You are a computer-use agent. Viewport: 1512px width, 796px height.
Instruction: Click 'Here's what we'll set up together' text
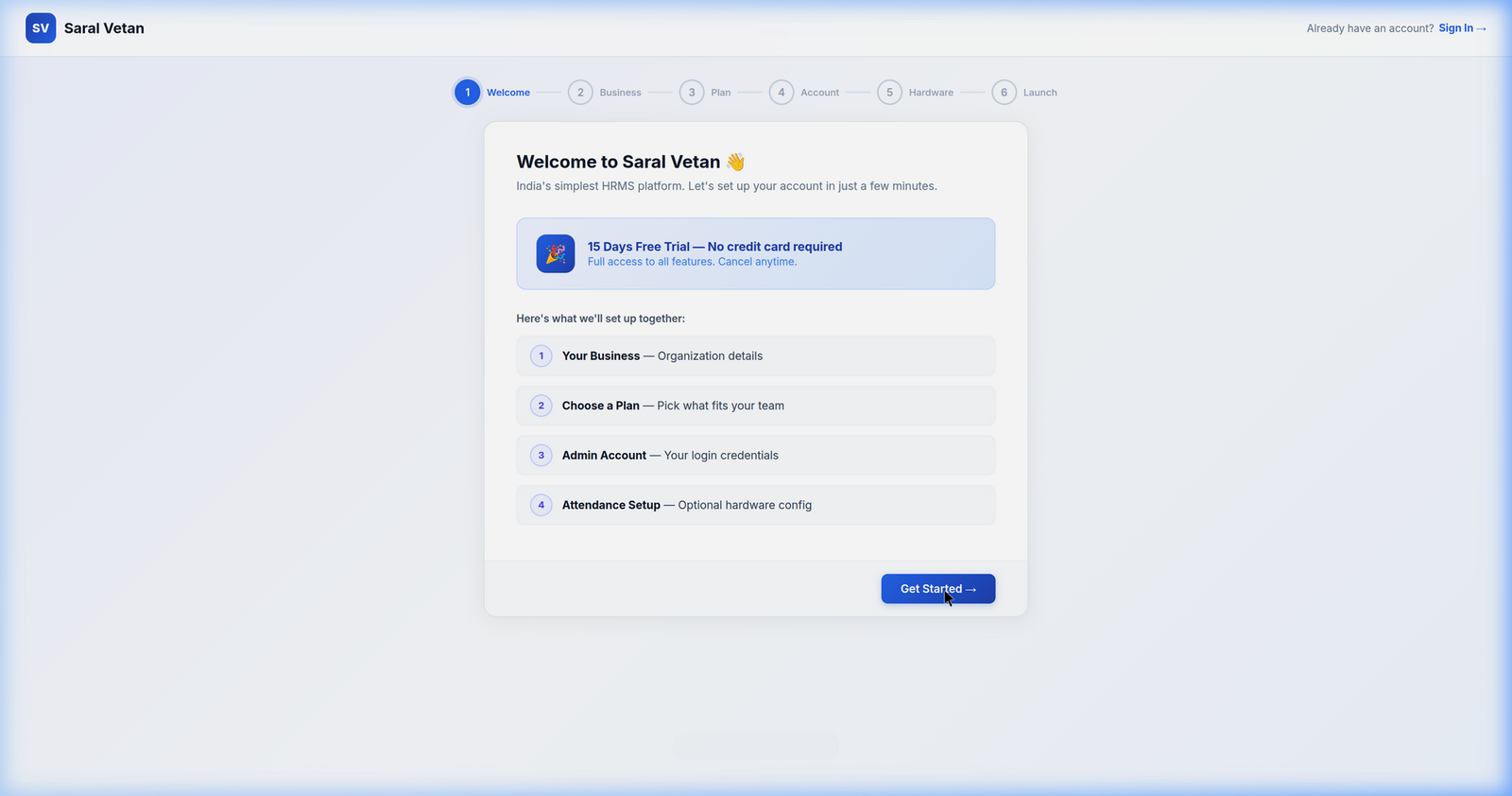[601, 319]
